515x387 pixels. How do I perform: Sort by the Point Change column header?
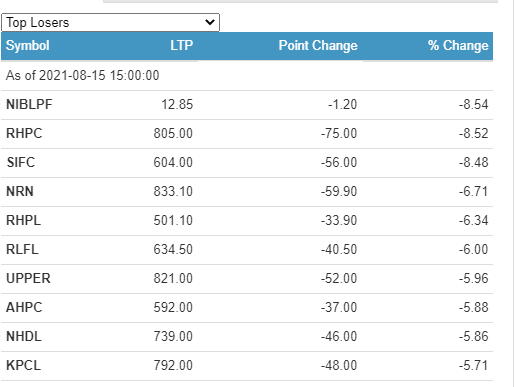click(x=318, y=46)
